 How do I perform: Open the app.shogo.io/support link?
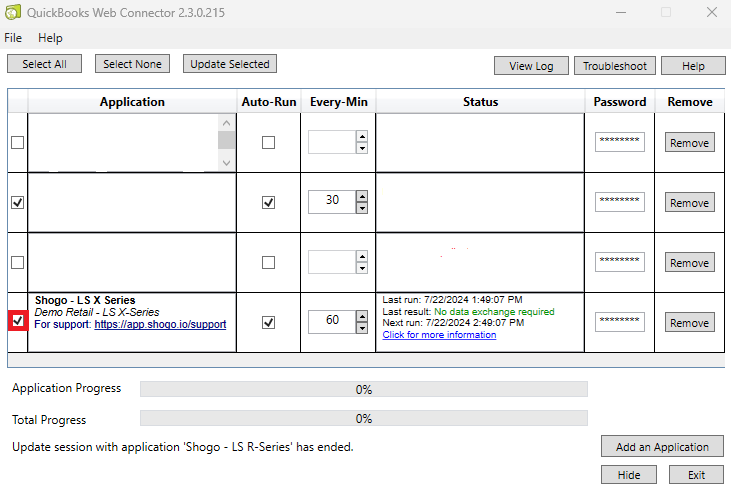click(x=160, y=325)
